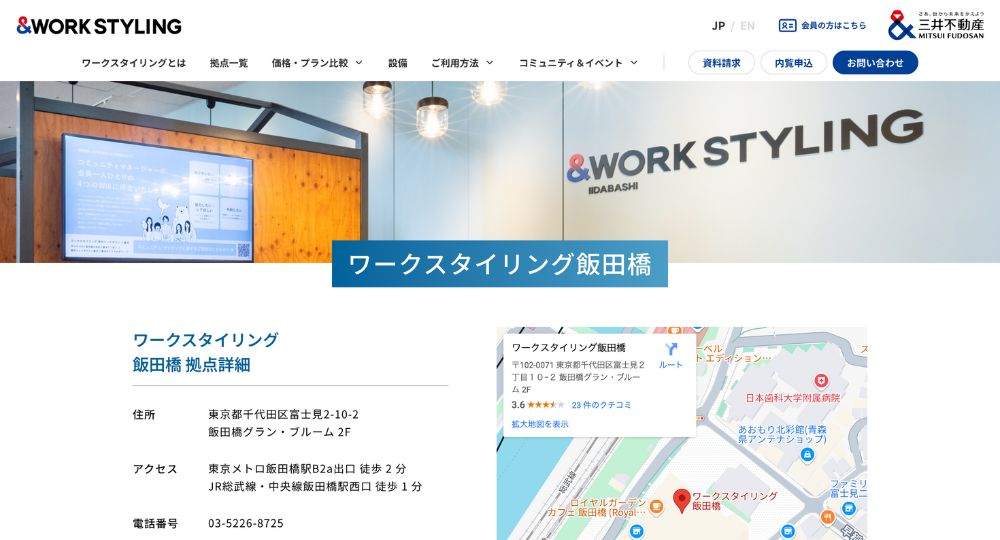The image size is (1000, 540).
Task: Open ワークスタイリングとは menu item
Action: click(134, 63)
